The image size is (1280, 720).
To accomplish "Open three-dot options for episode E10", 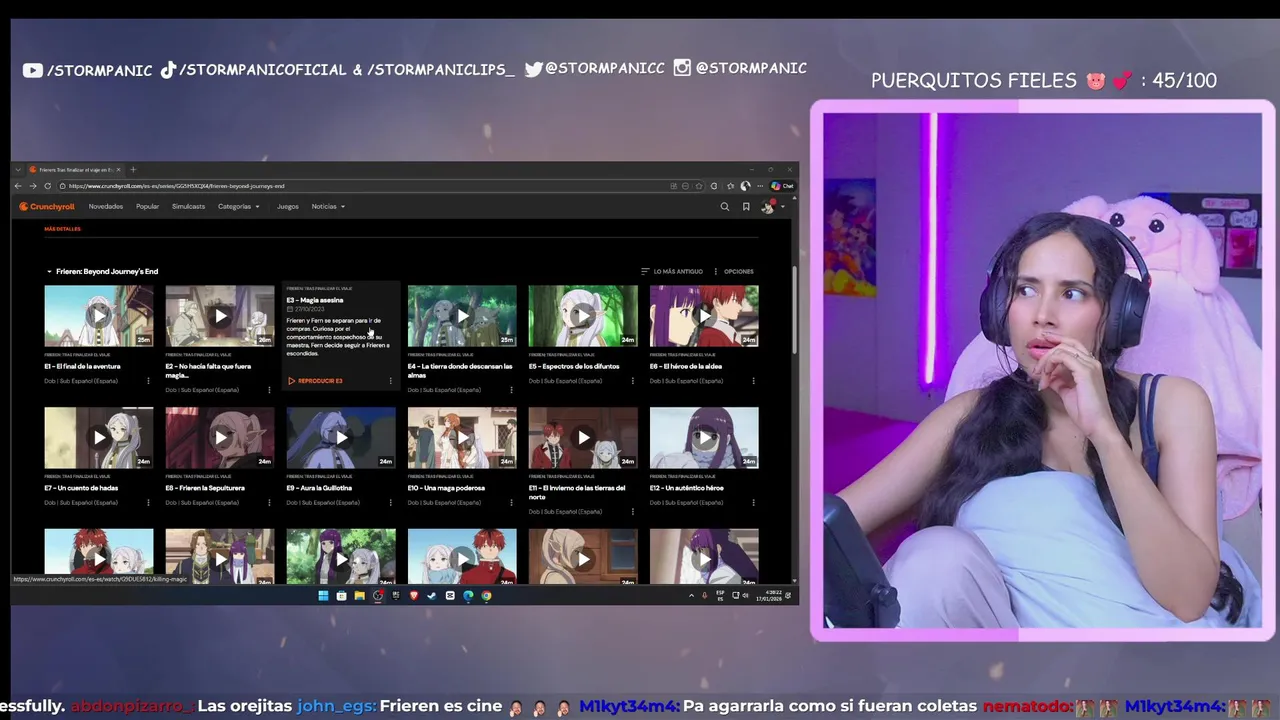I will point(511,502).
